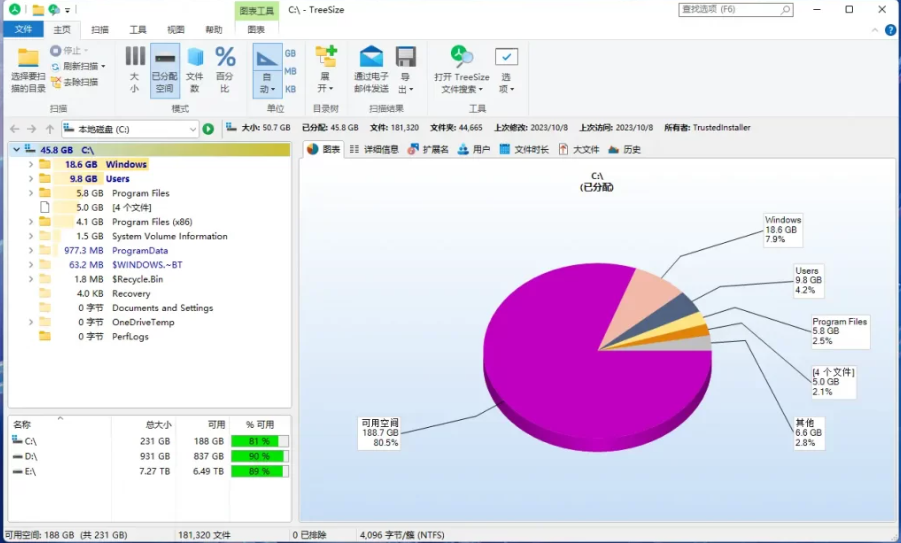
Task: Sort drives by the name column header
Action: [x=60, y=425]
